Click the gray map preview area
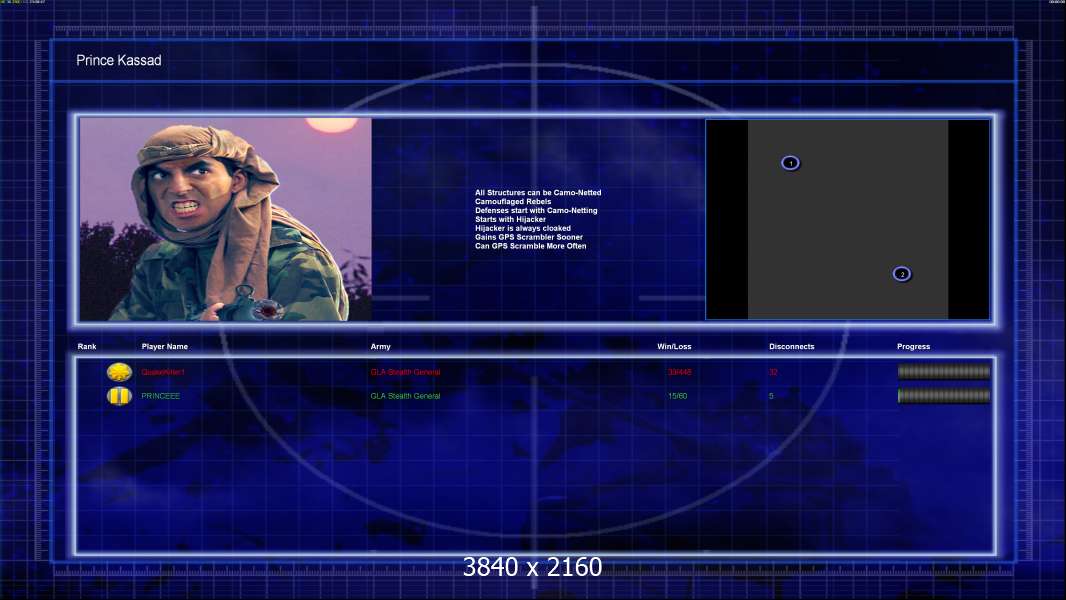This screenshot has height=600, width=1066. pyautogui.click(x=848, y=219)
